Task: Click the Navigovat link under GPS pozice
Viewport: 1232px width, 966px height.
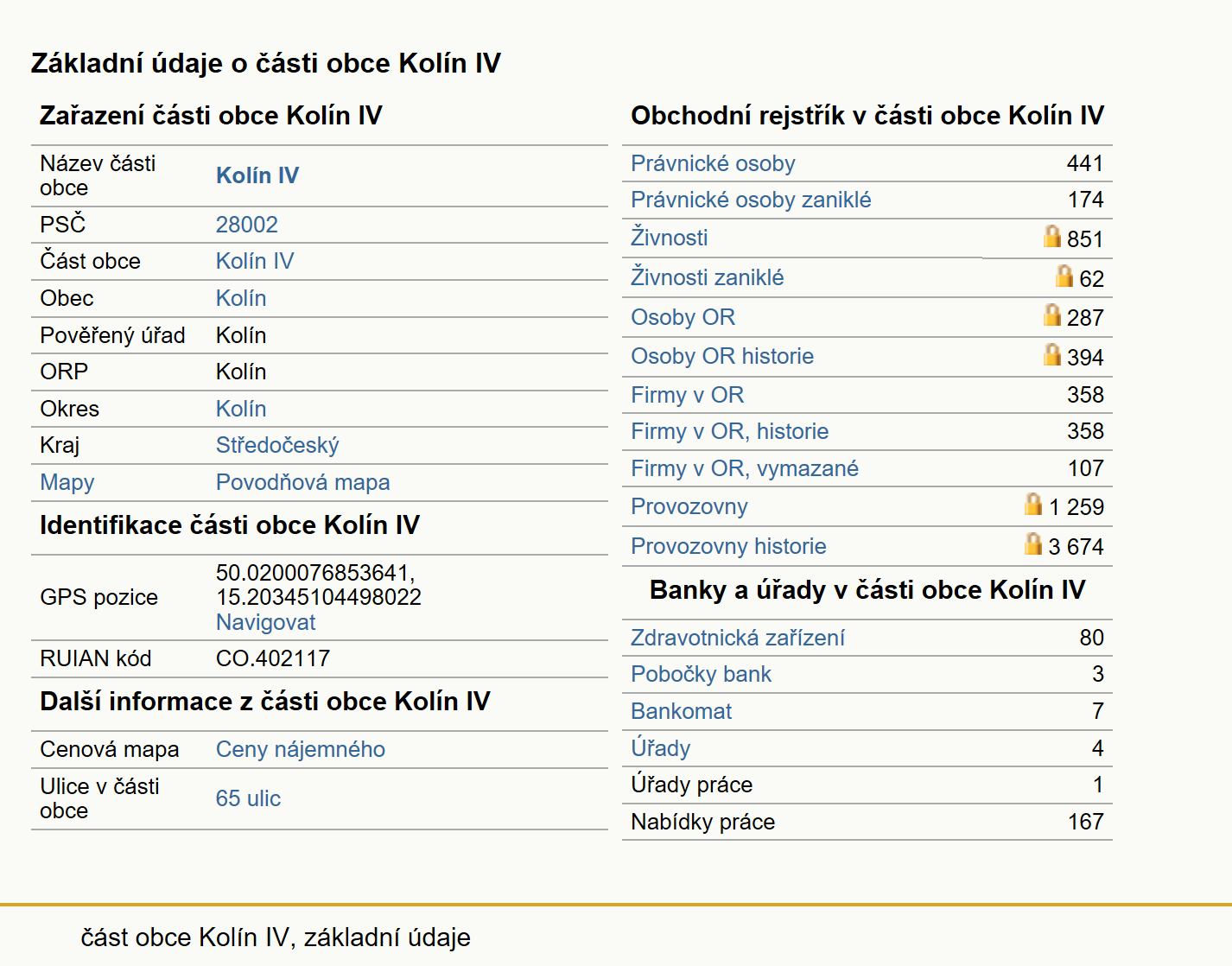Action: pyautogui.click(x=265, y=622)
